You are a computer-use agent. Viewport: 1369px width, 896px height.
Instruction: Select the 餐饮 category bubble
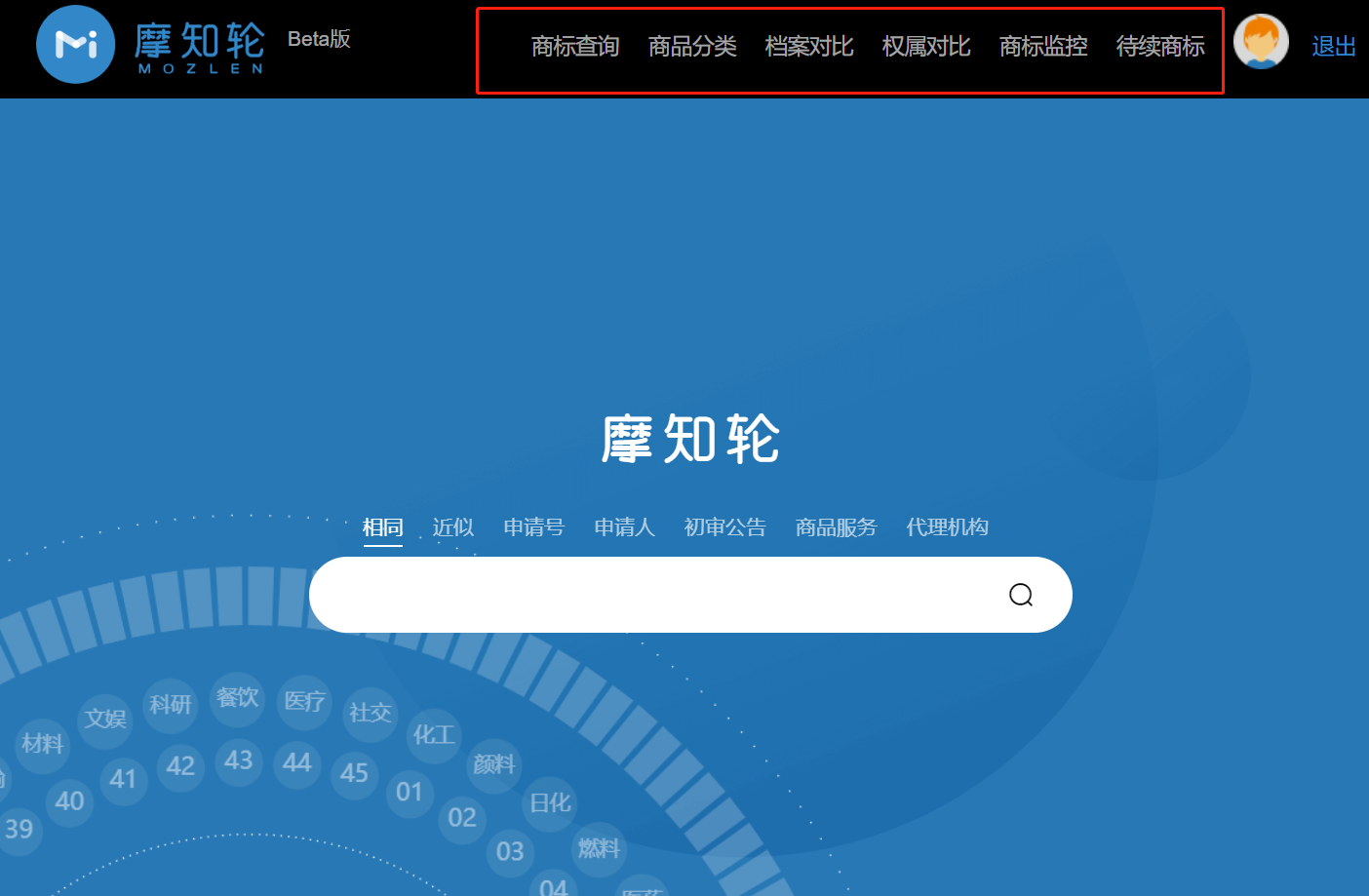[x=237, y=698]
